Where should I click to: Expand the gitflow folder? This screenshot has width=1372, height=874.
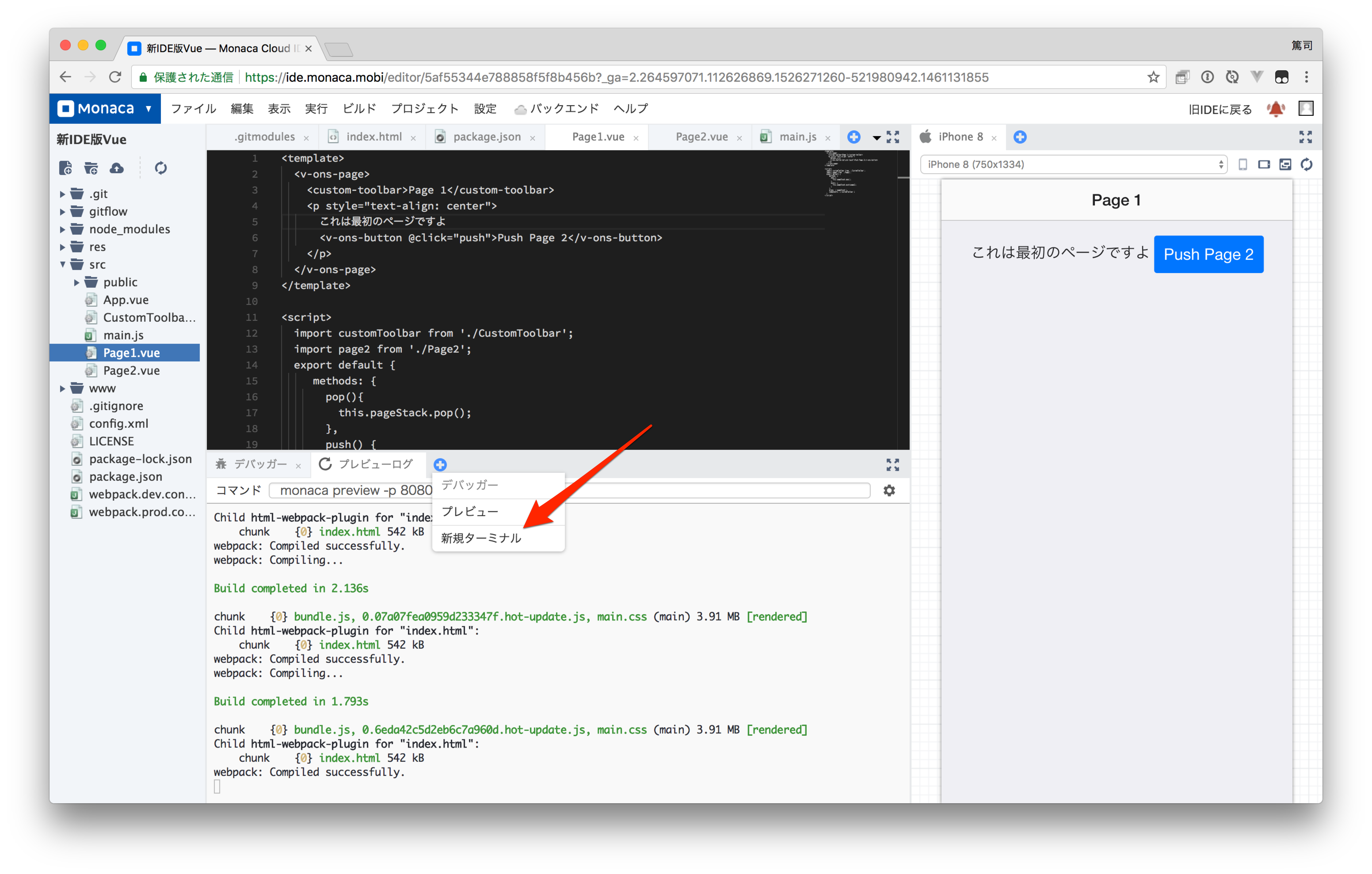[x=62, y=212]
